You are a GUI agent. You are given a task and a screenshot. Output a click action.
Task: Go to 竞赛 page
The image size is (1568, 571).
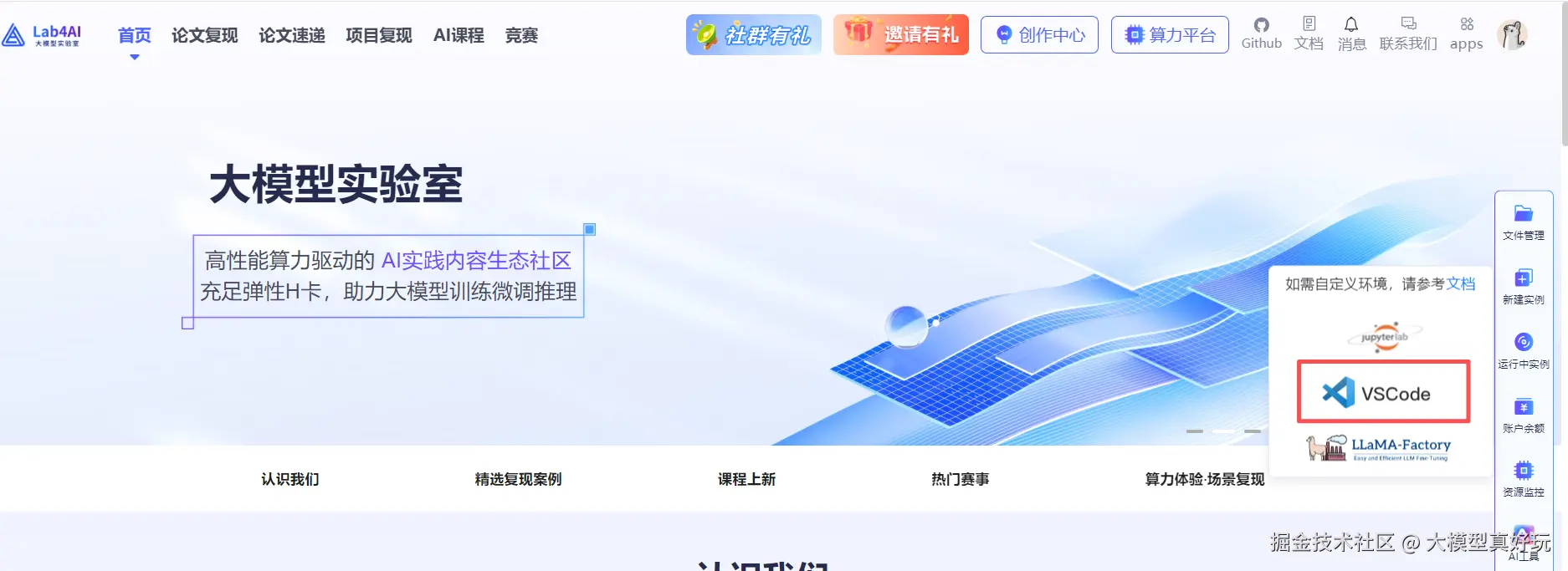tap(521, 35)
